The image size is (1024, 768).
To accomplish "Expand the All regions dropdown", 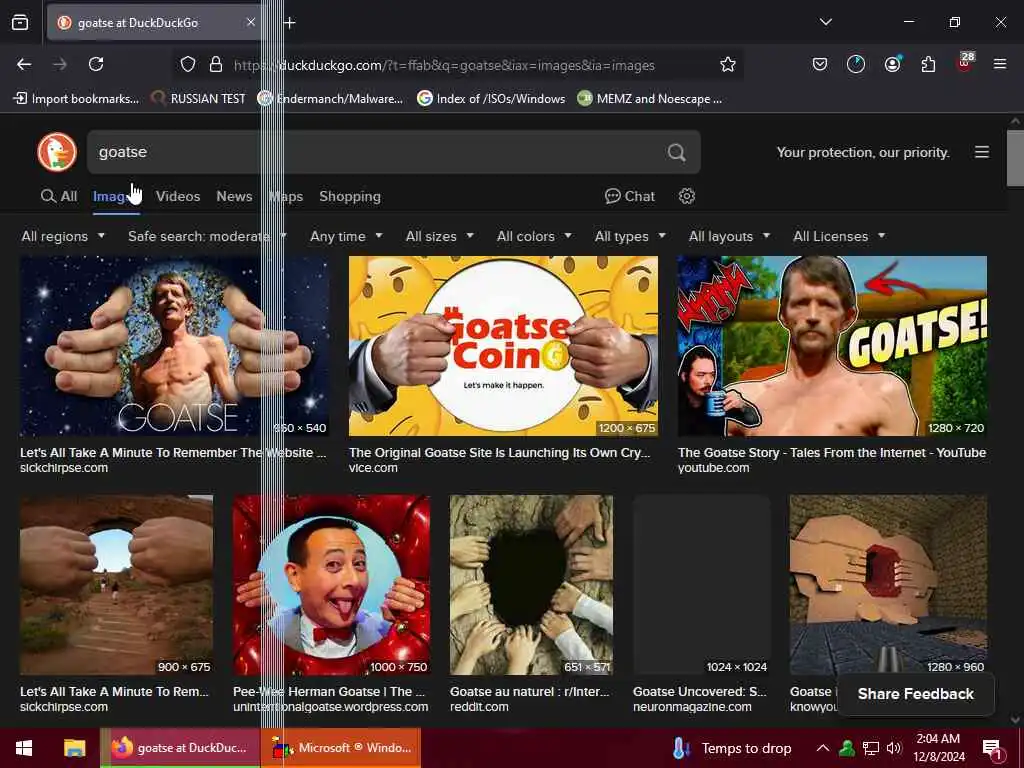I will tap(63, 236).
